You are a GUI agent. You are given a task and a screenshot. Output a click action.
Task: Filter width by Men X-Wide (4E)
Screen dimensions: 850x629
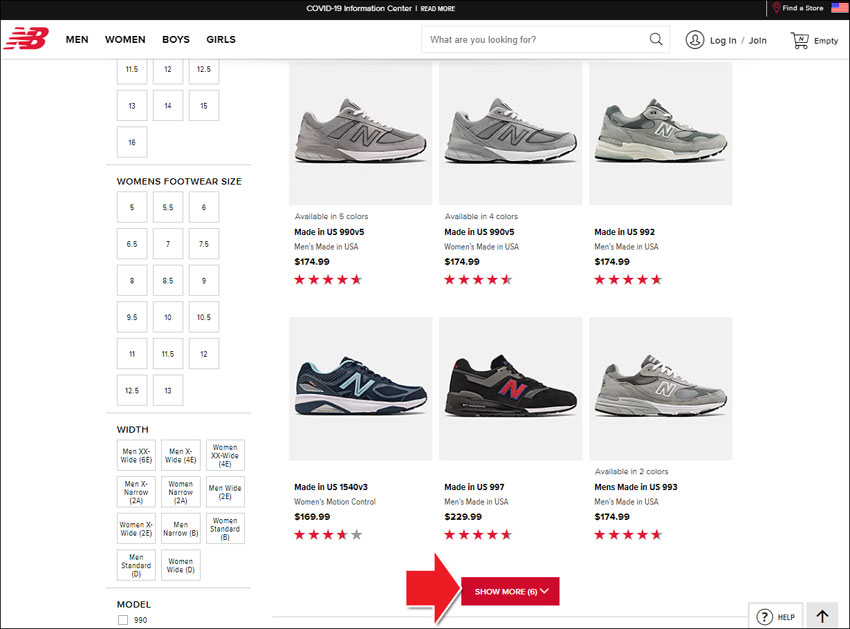[x=181, y=455]
